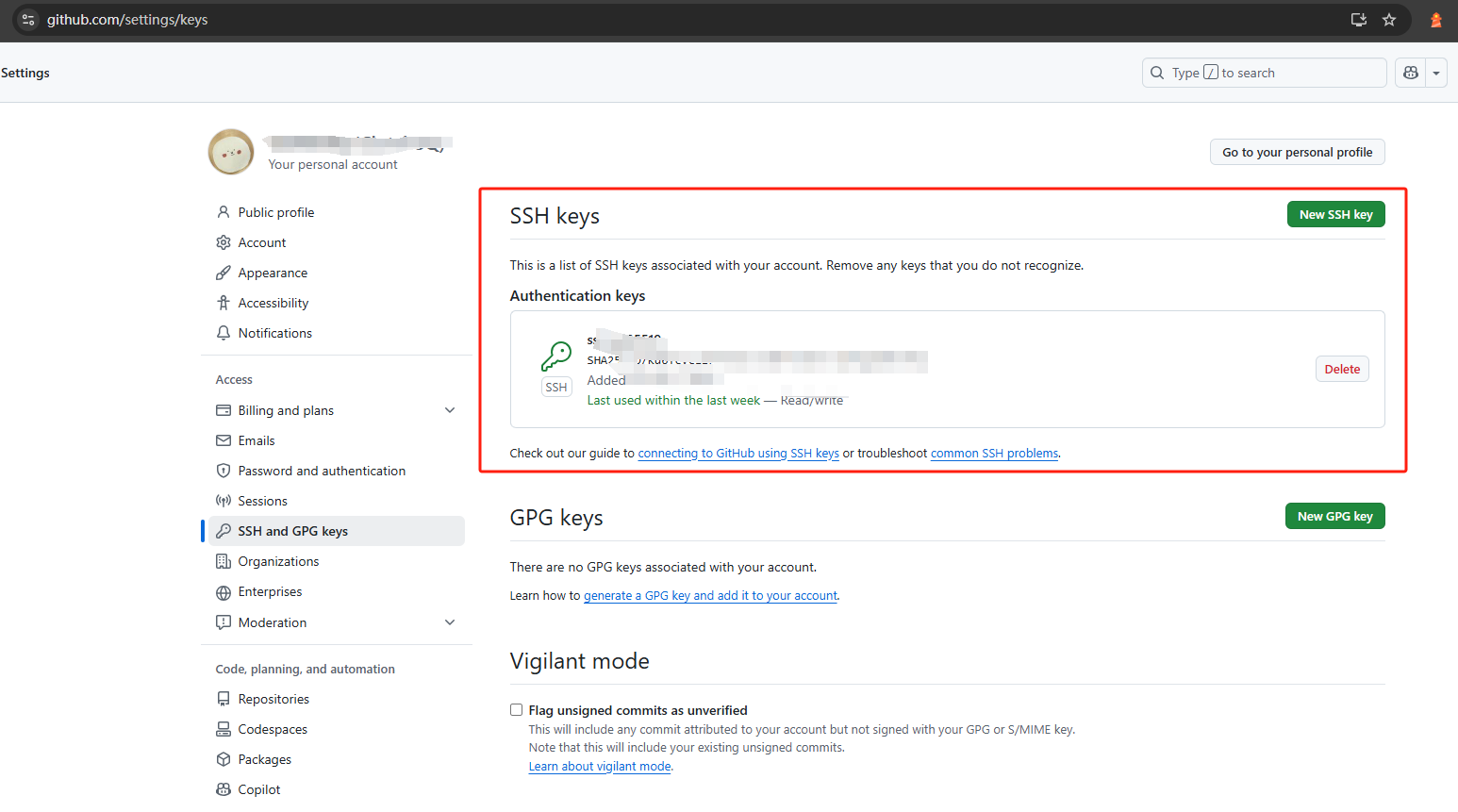This screenshot has height=812, width=1458.
Task: Click Last used within the last week text
Action: (673, 400)
